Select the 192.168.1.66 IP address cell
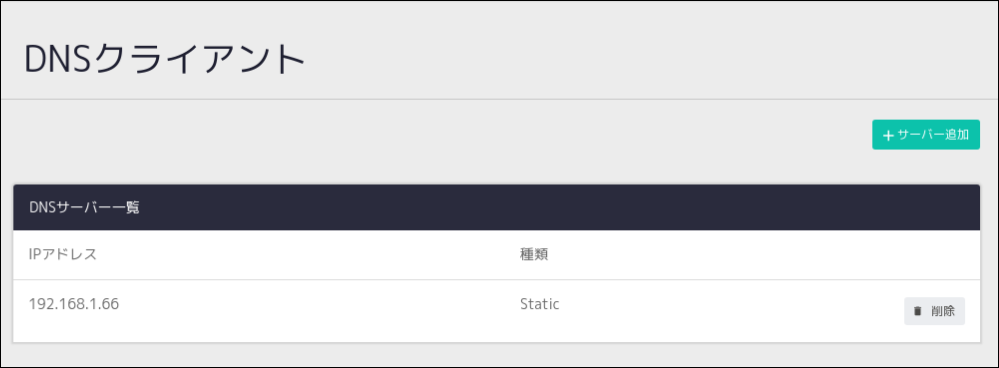The height and width of the screenshot is (368, 999). click(74, 304)
